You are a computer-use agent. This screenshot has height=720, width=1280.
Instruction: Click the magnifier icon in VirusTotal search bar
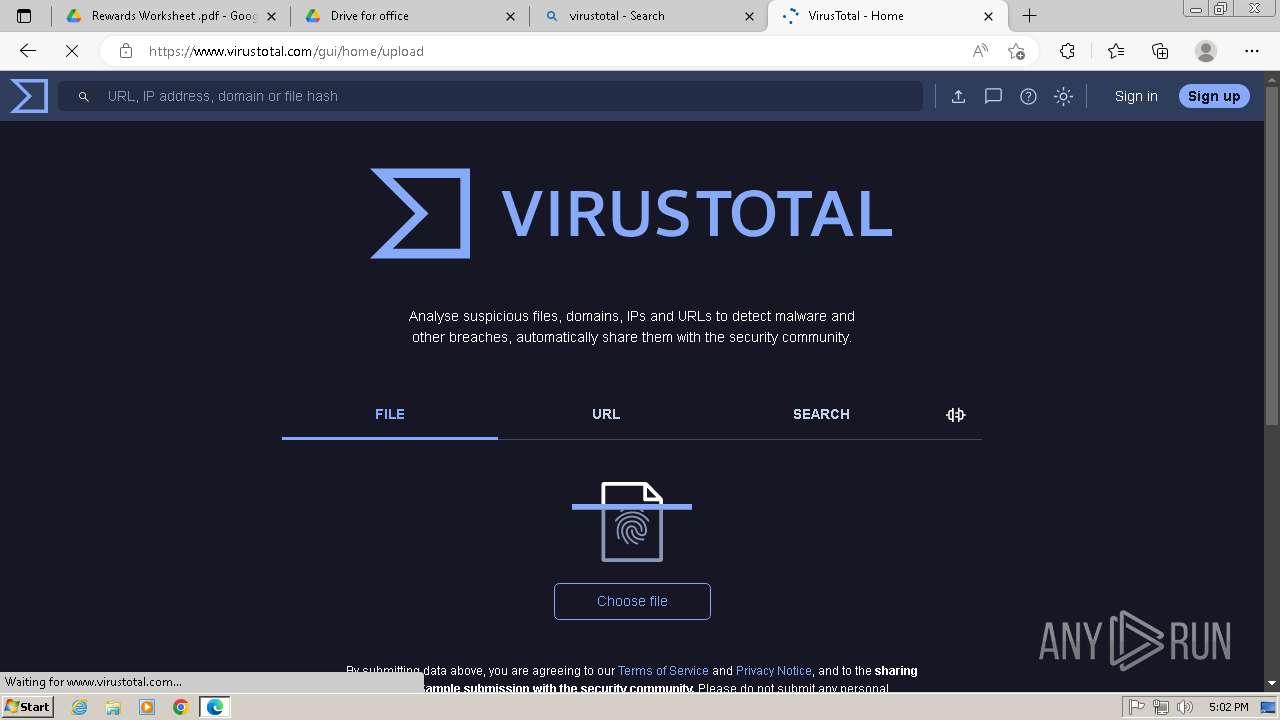(x=84, y=96)
